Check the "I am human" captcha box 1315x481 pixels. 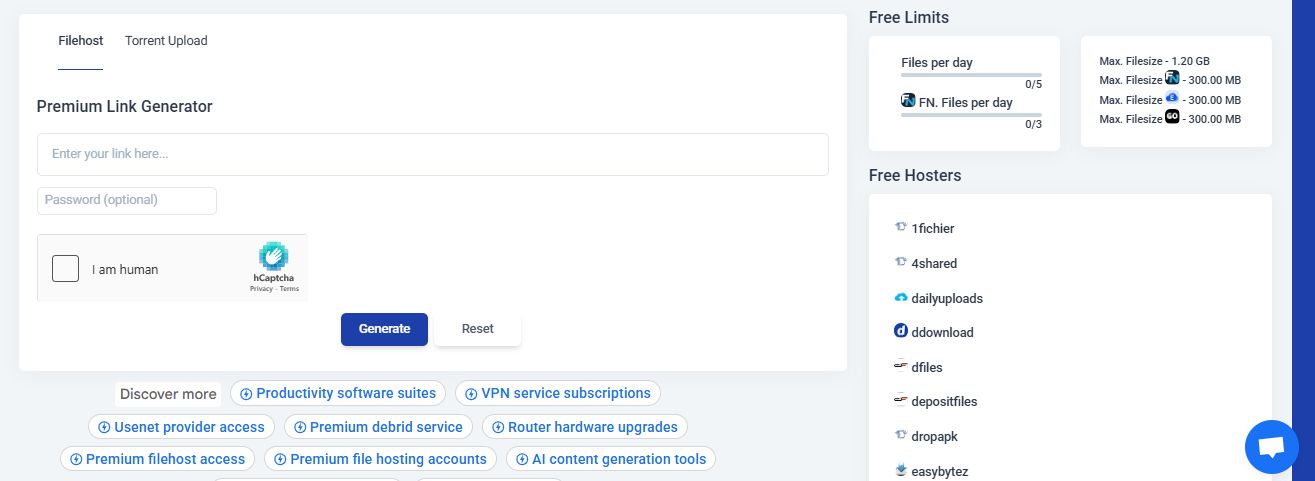point(65,268)
